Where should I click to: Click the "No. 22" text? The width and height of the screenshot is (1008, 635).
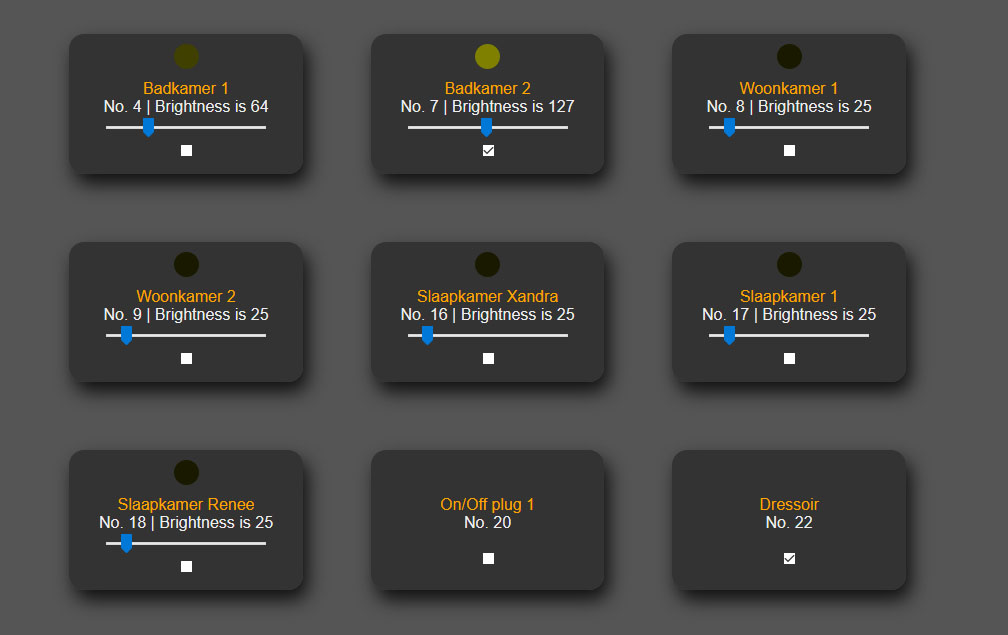[x=789, y=523]
